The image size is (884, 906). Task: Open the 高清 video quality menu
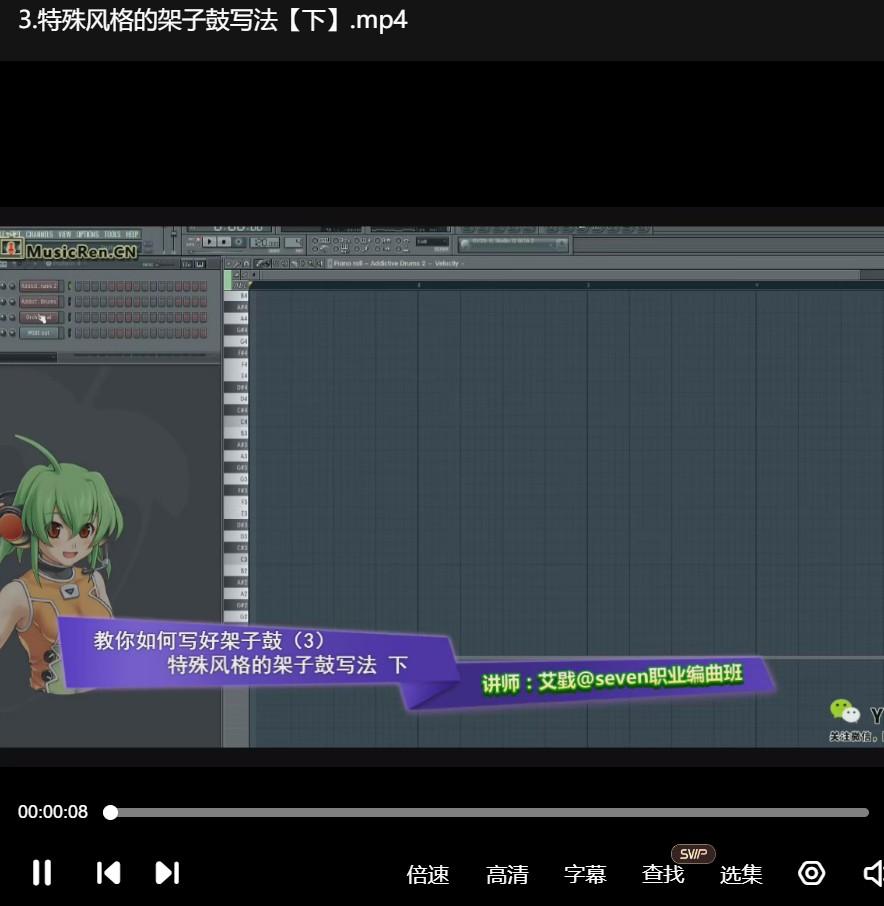(507, 874)
